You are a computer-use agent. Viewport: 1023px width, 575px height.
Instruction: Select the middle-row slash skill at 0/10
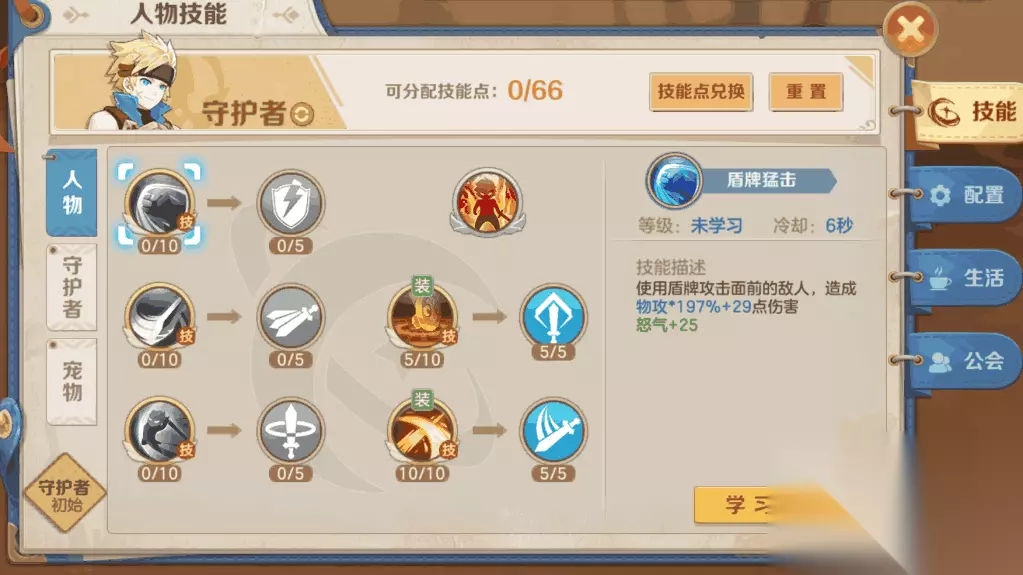click(160, 317)
